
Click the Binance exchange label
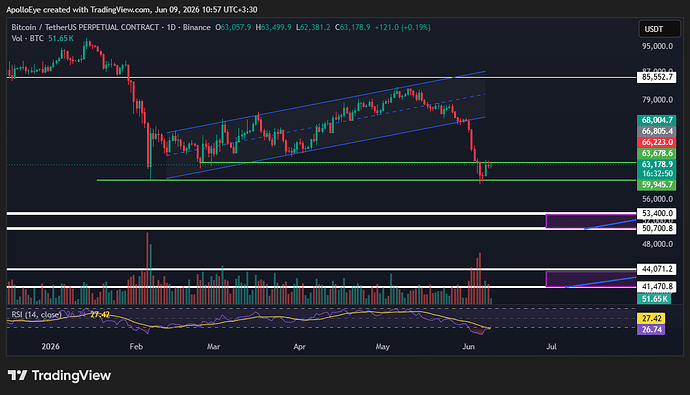point(197,27)
